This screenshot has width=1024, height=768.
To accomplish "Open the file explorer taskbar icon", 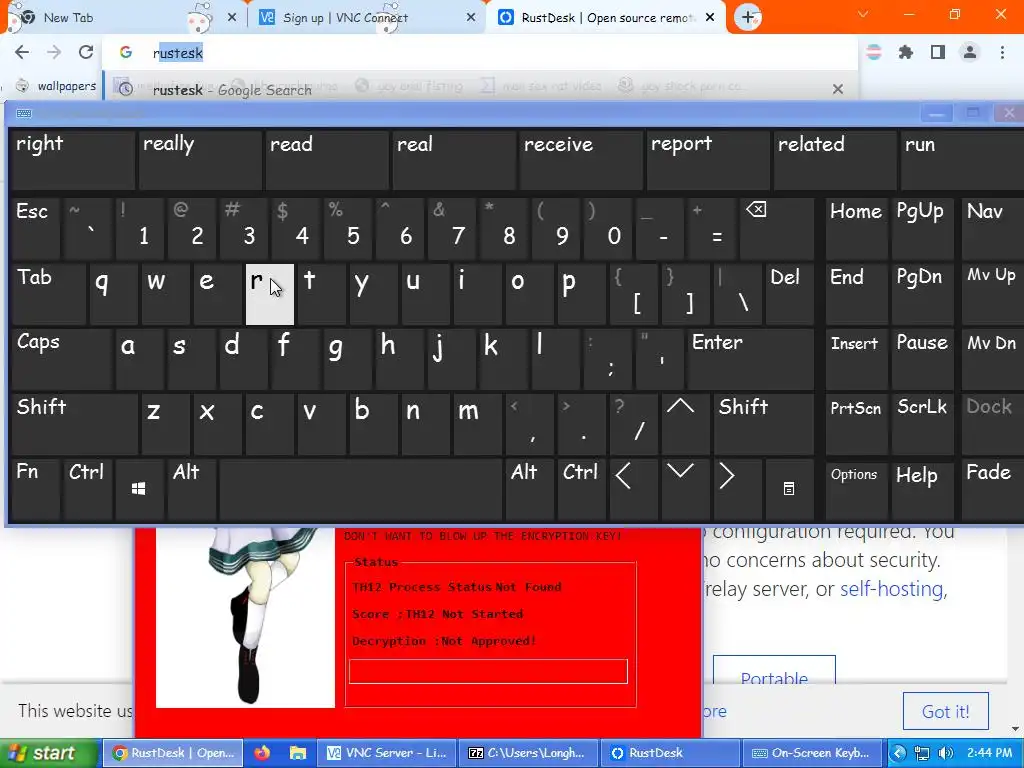I will click(x=298, y=753).
